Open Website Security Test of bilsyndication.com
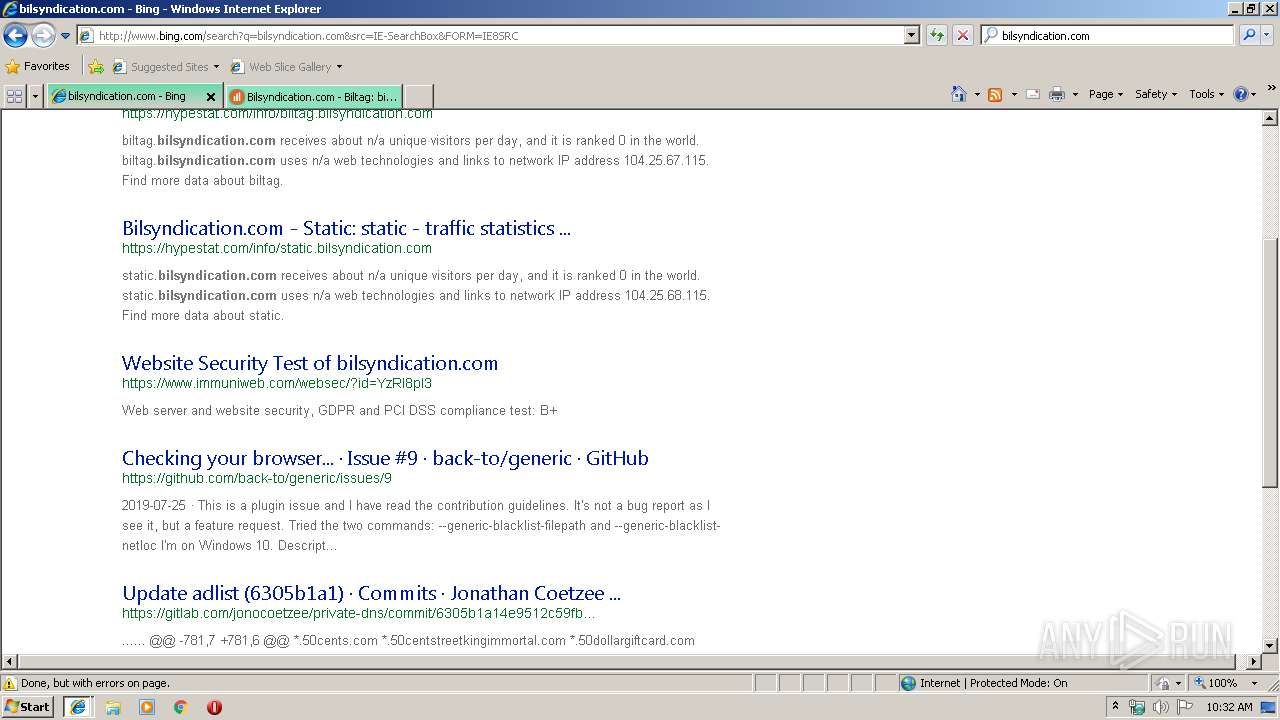 (x=310, y=363)
